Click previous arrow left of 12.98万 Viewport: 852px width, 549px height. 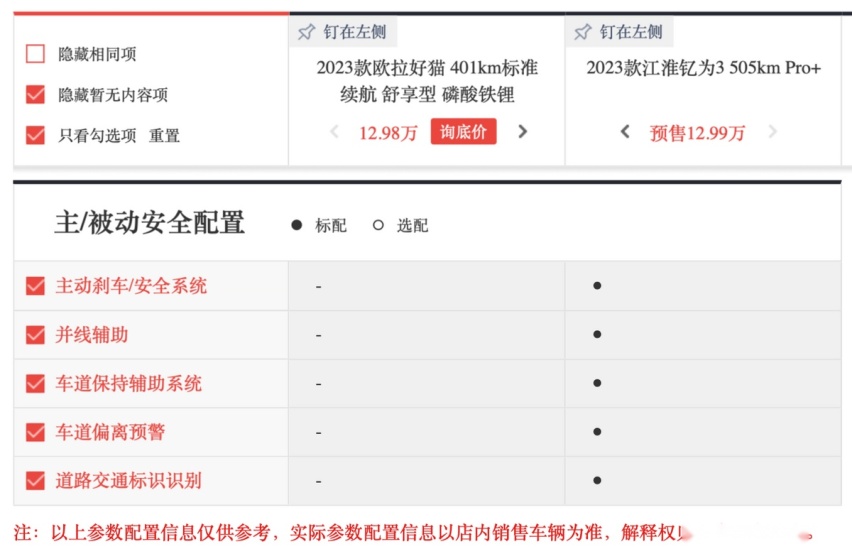(x=334, y=132)
